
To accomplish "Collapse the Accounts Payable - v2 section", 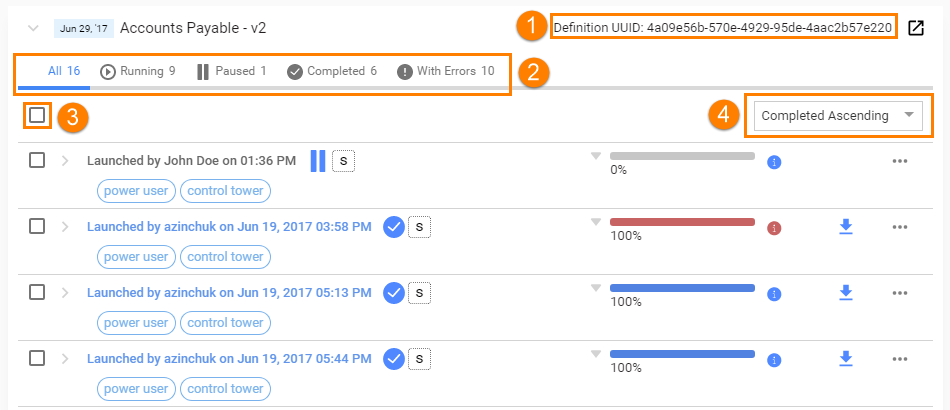I will [34, 28].
